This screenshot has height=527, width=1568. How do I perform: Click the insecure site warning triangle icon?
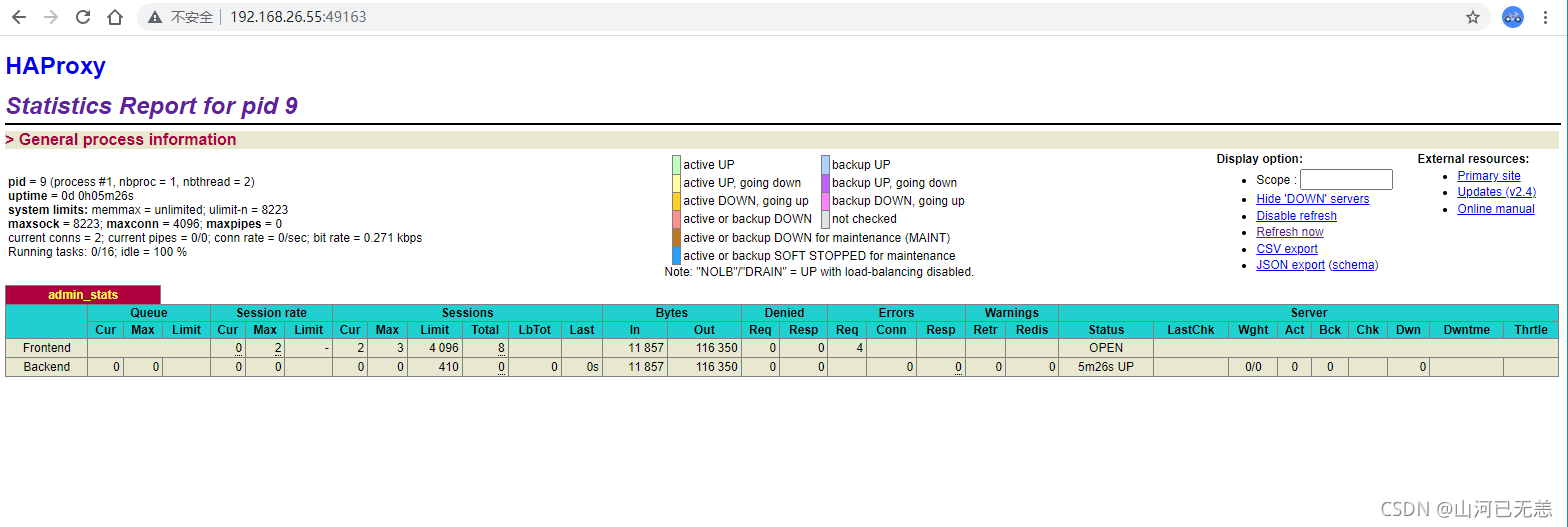154,17
